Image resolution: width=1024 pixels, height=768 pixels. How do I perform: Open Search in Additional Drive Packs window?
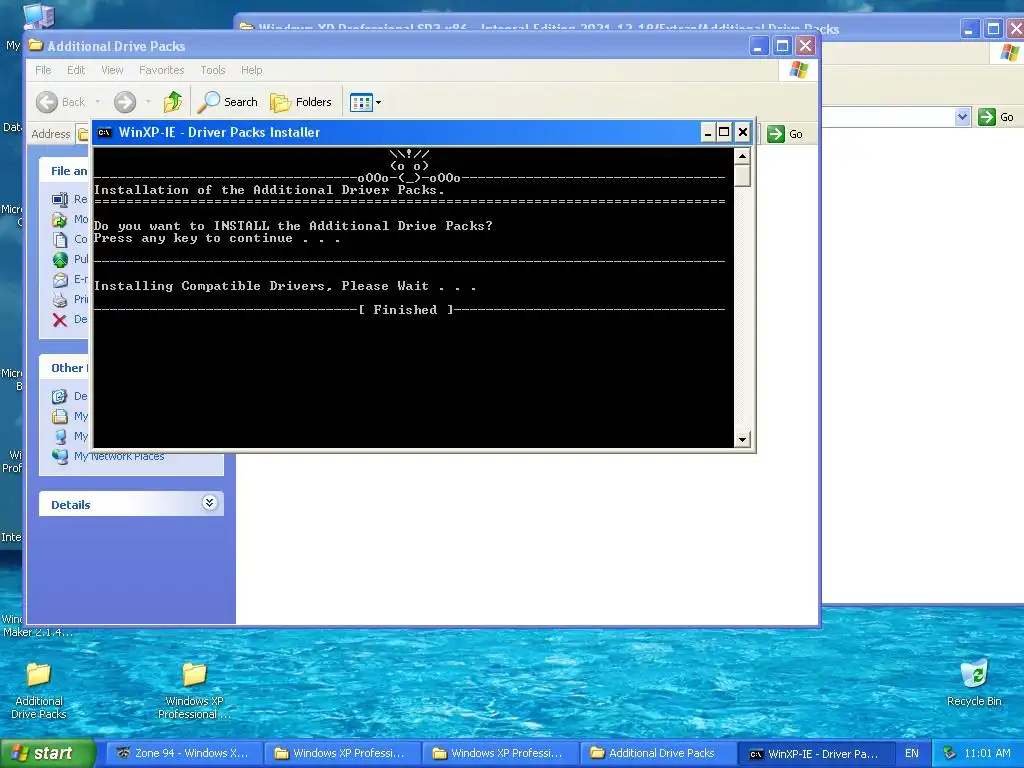click(x=228, y=102)
